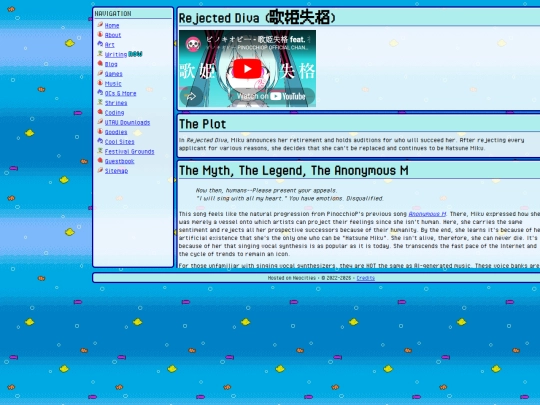Screen dimensions: 540x405
Task: Click the Rejected Diva page heading
Action: (257, 18)
